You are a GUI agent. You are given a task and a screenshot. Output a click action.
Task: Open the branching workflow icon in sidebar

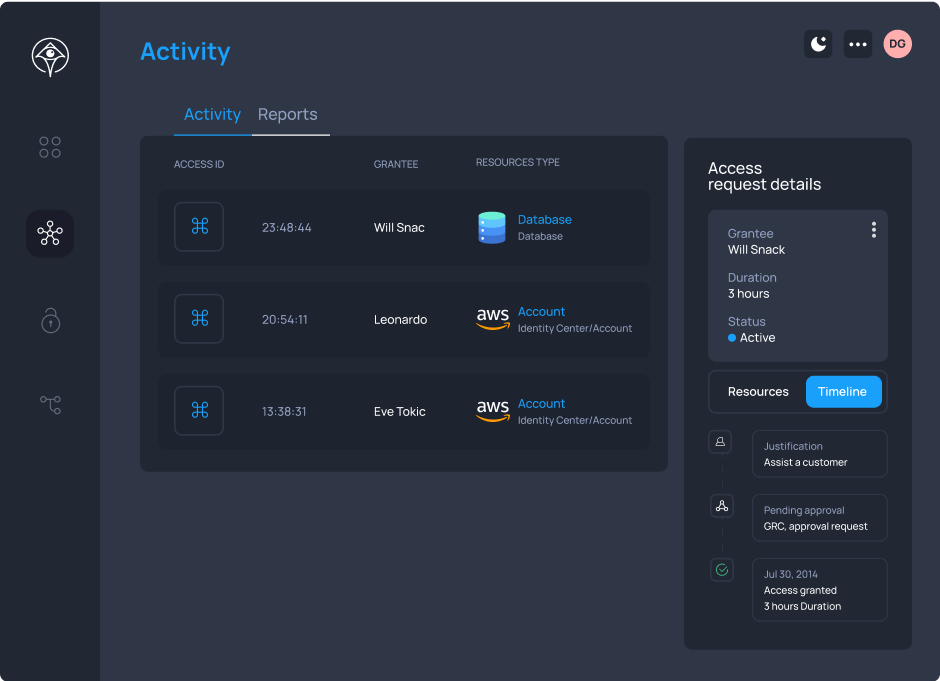coord(49,404)
